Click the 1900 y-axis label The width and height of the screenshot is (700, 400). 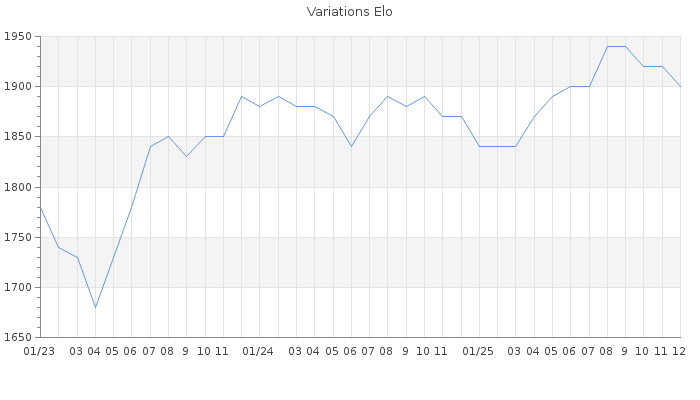pos(17,87)
